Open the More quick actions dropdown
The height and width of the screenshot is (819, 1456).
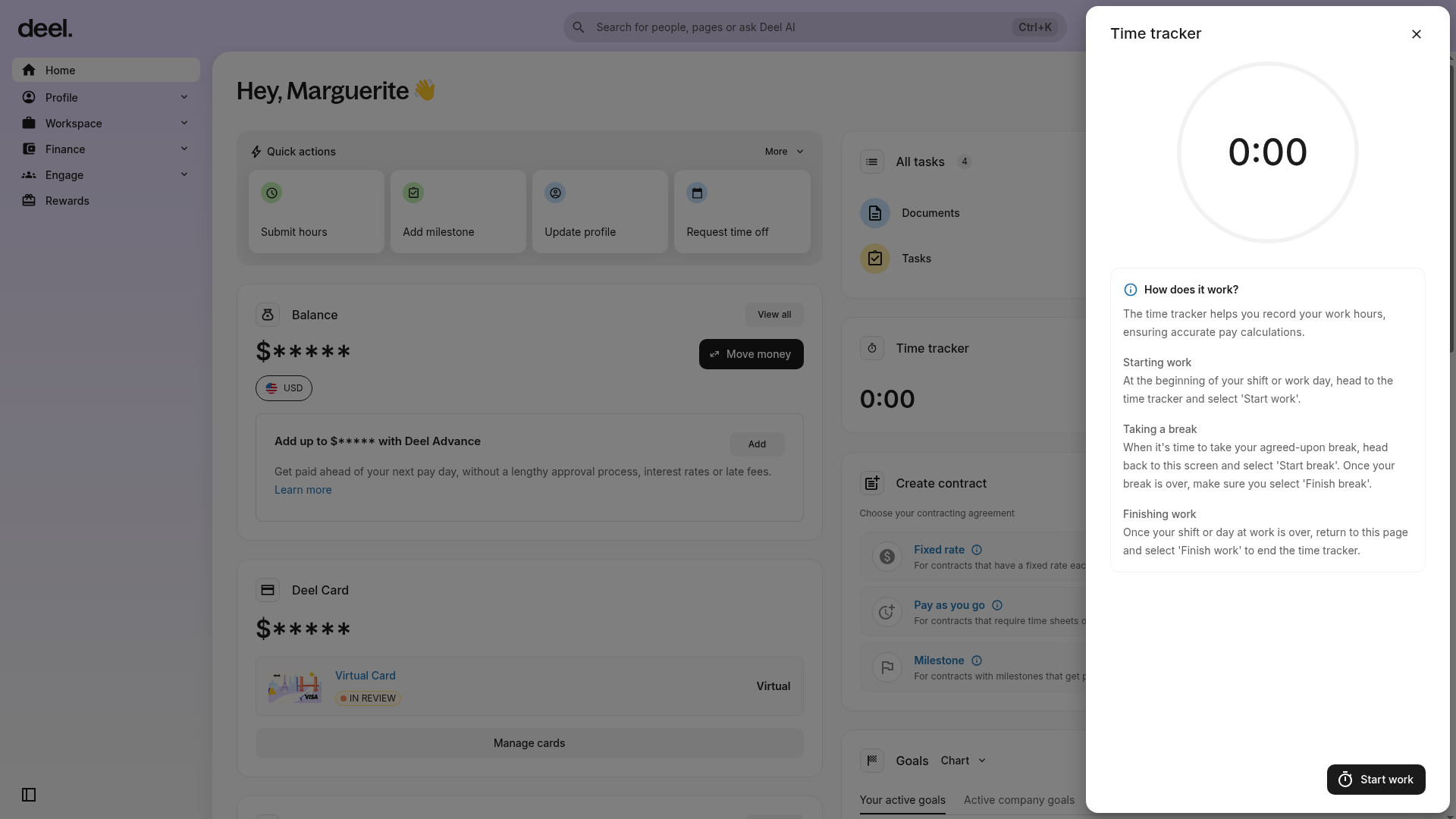[784, 152]
